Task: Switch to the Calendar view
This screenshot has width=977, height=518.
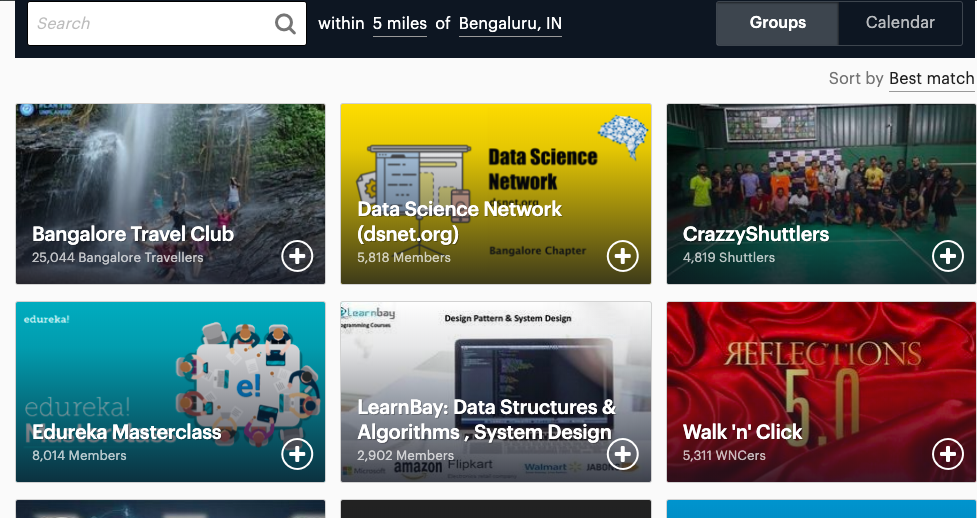Action: [900, 23]
